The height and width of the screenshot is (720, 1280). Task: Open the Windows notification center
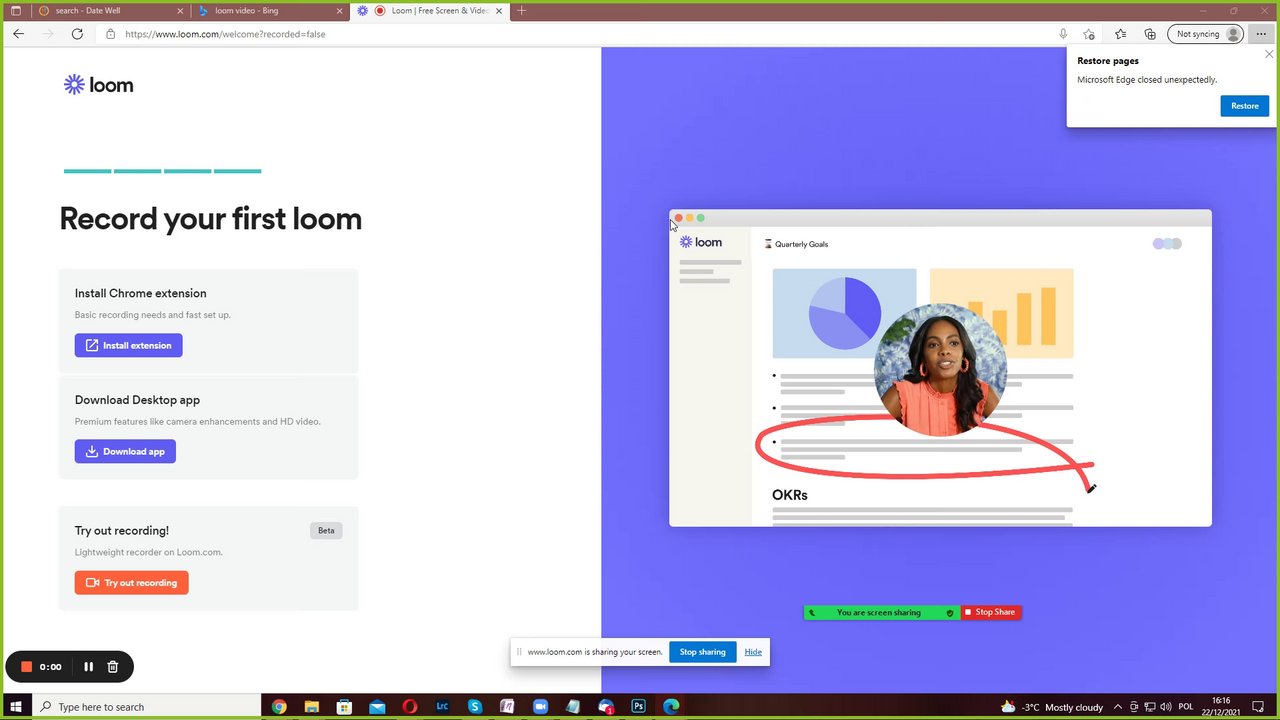point(1259,707)
